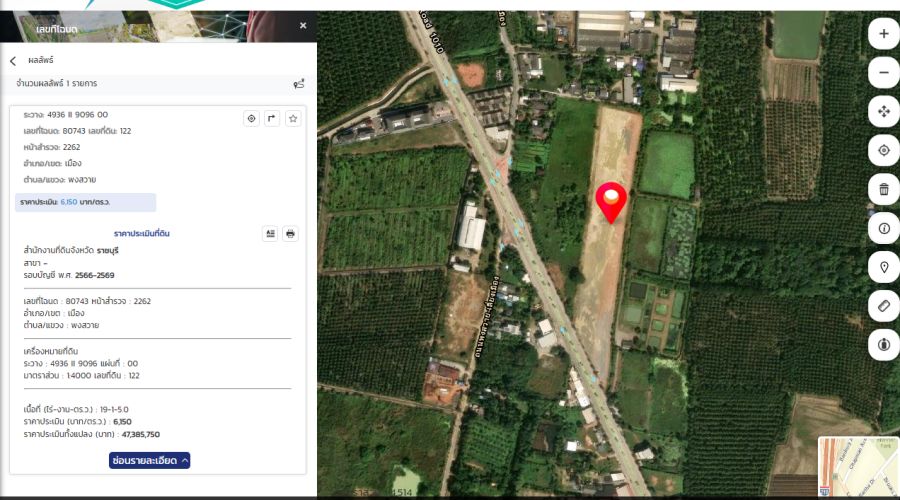Activate the pan/move map tool
900x500 pixels.
pos(883,112)
